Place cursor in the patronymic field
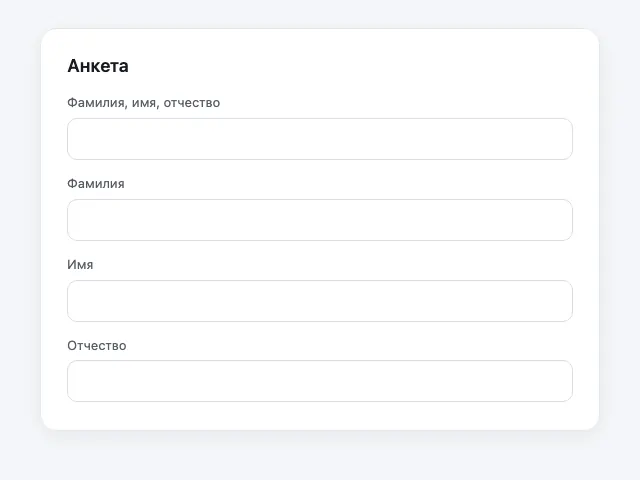This screenshot has height=480, width=640. pyautogui.click(x=320, y=381)
